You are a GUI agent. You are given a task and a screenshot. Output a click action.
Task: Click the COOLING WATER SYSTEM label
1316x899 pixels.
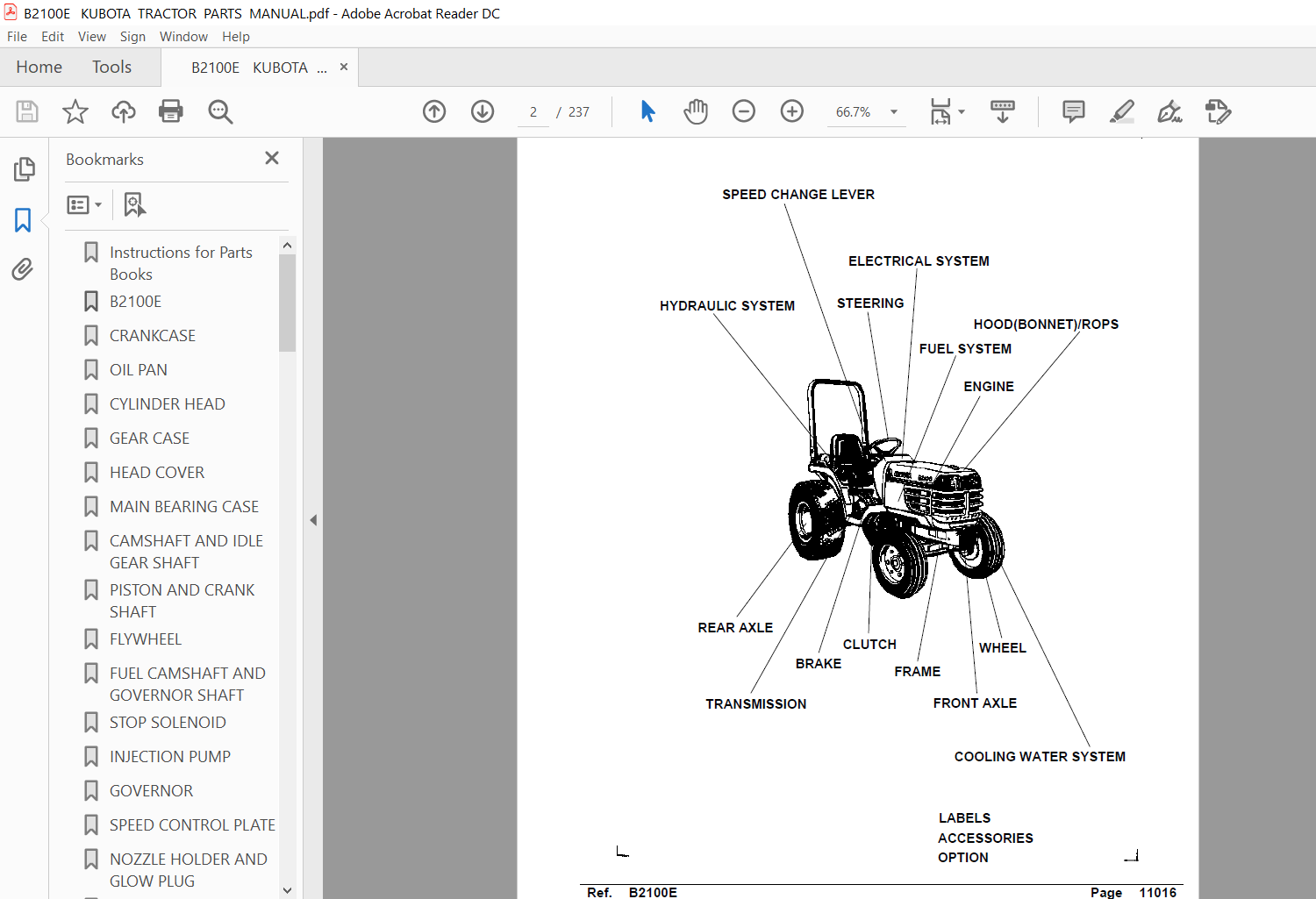(x=1040, y=757)
